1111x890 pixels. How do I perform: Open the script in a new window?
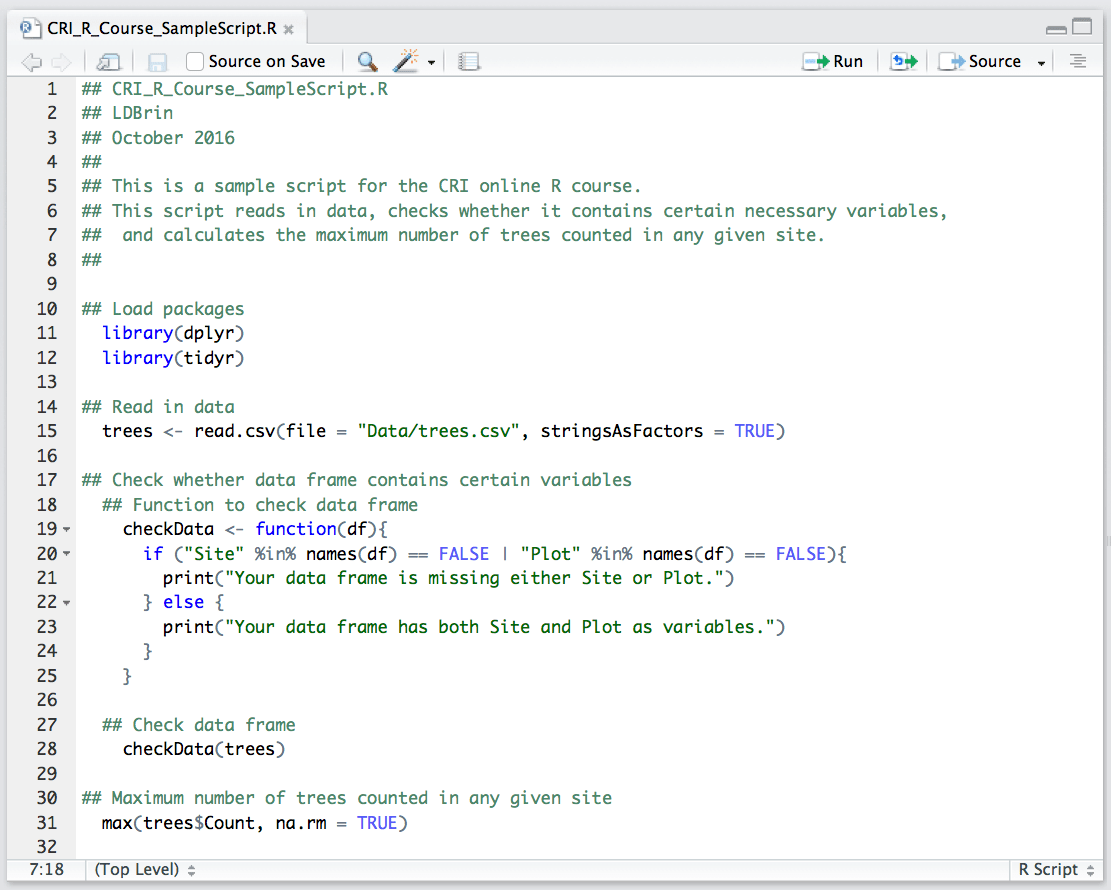point(108,61)
